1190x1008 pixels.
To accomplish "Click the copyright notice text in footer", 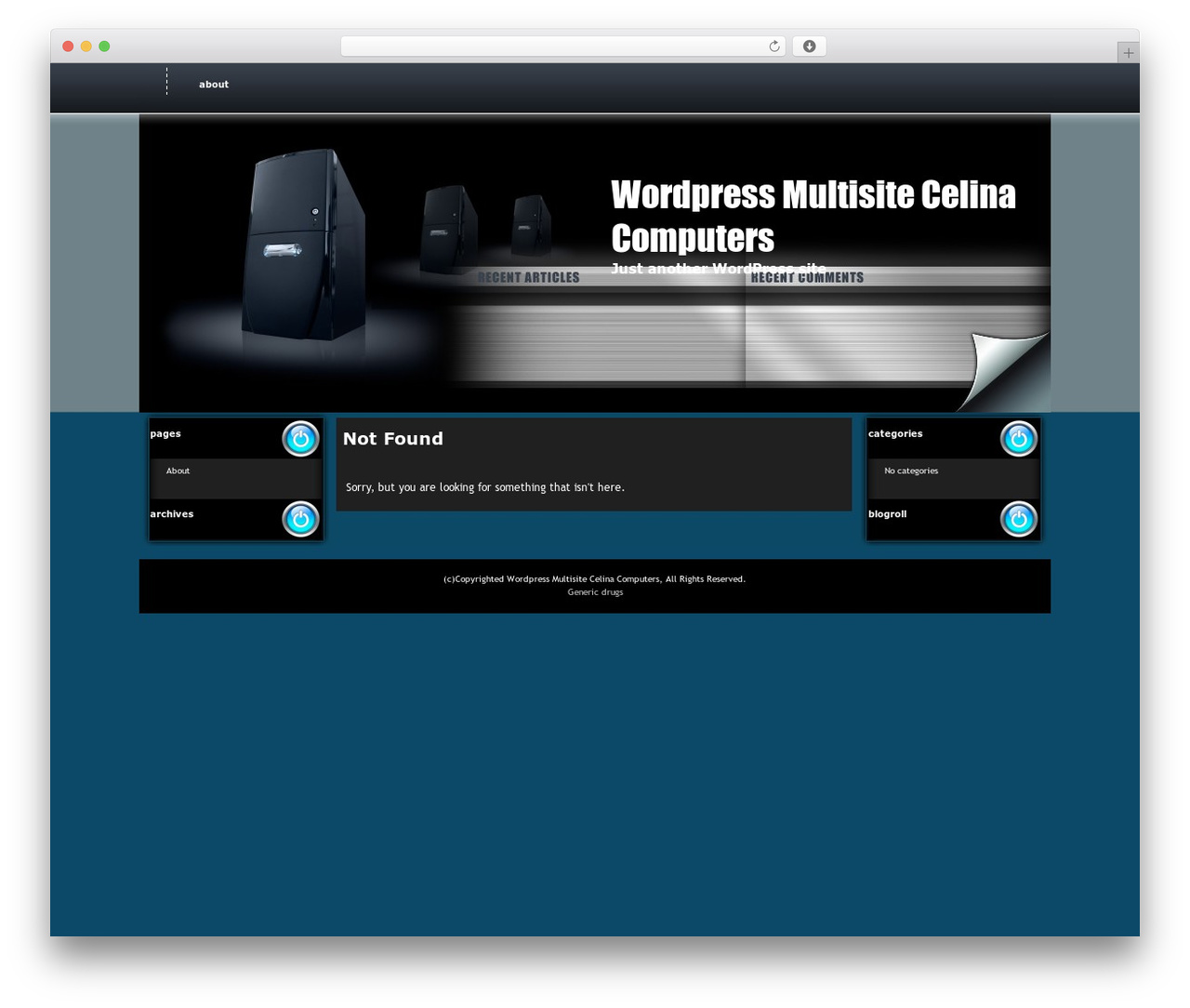I will [x=595, y=579].
